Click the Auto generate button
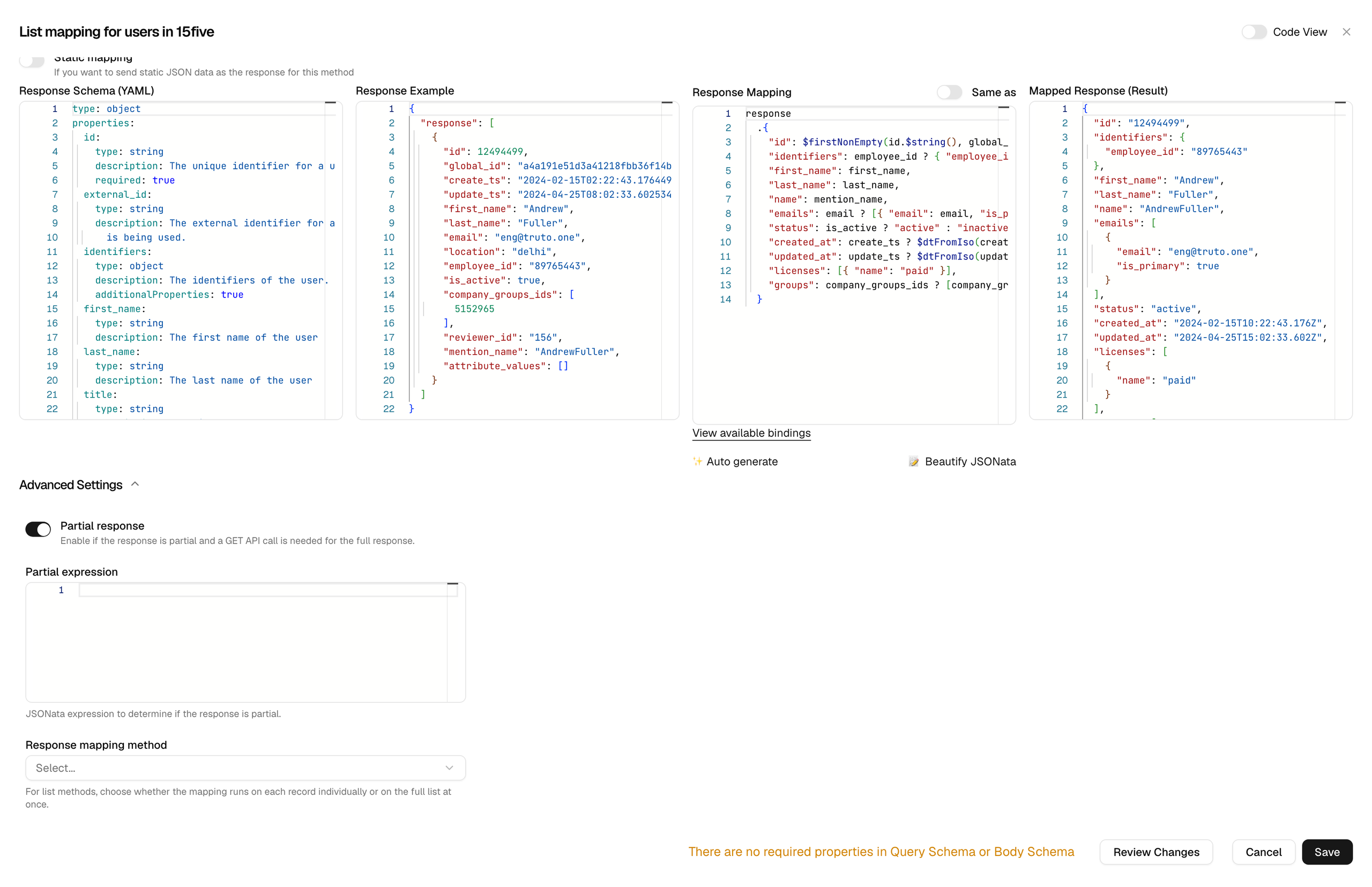 coord(735,461)
